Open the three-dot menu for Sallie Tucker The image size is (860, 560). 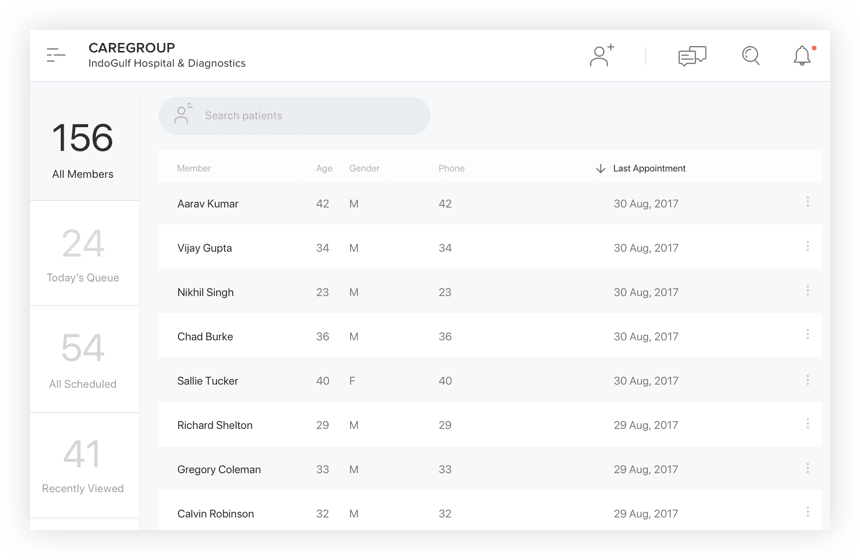tap(807, 380)
